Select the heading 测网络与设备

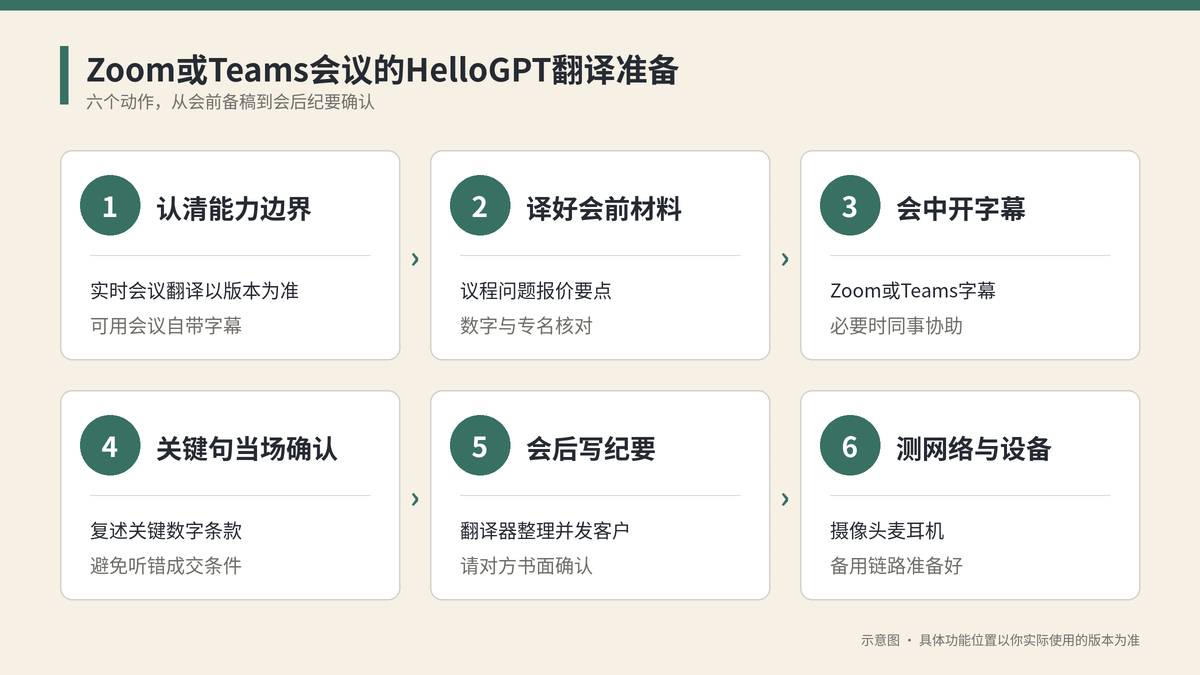tap(974, 448)
